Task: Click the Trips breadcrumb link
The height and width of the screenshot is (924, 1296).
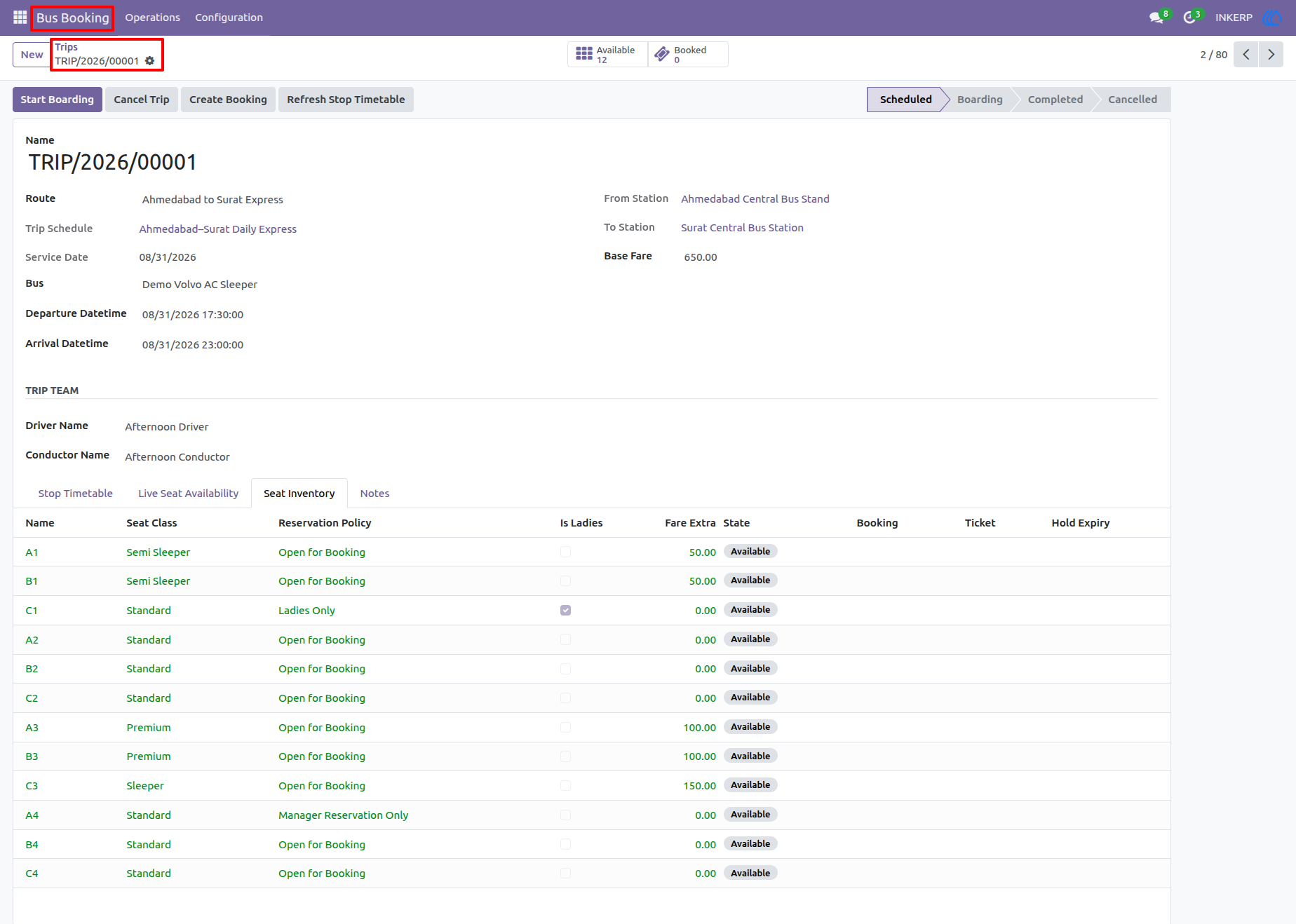Action: tap(67, 47)
